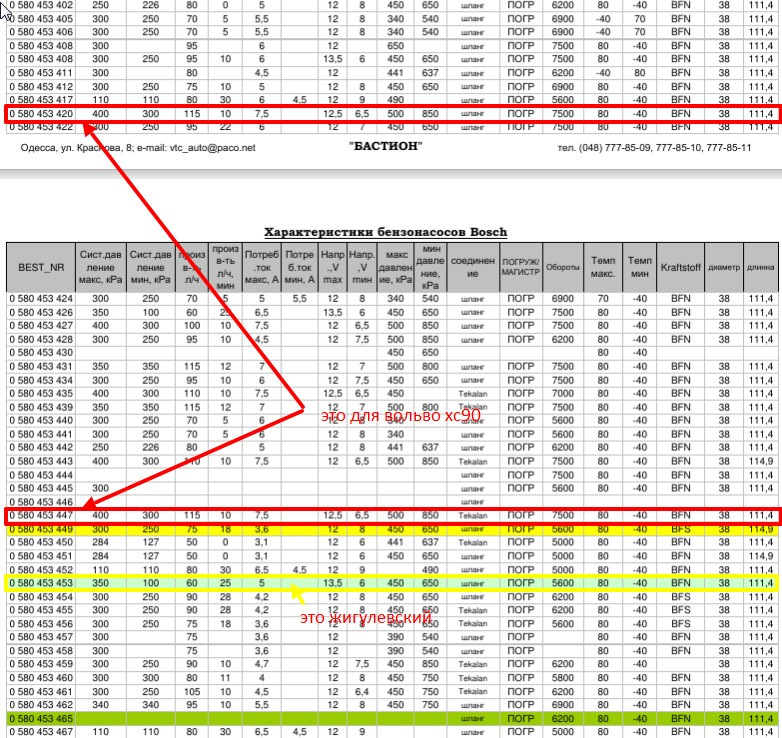This screenshot has width=782, height=738.
Task: Click part number 0 580 453 434
Action: click(x=41, y=380)
